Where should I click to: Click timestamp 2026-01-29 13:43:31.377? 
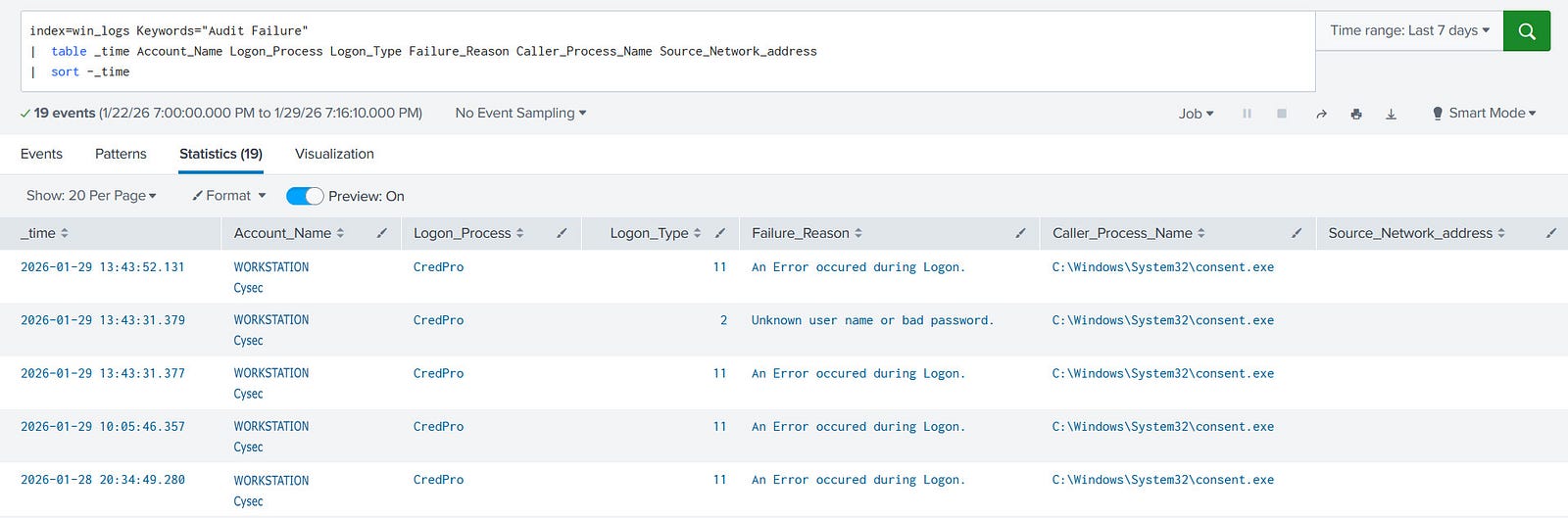pyautogui.click(x=103, y=373)
